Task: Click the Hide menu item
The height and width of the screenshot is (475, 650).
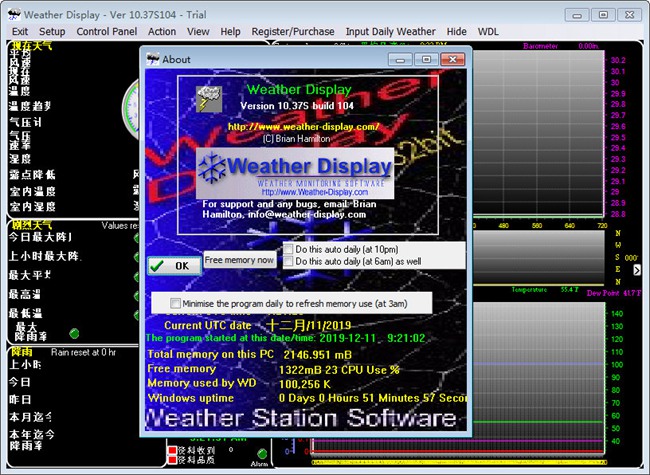Action: click(x=456, y=32)
